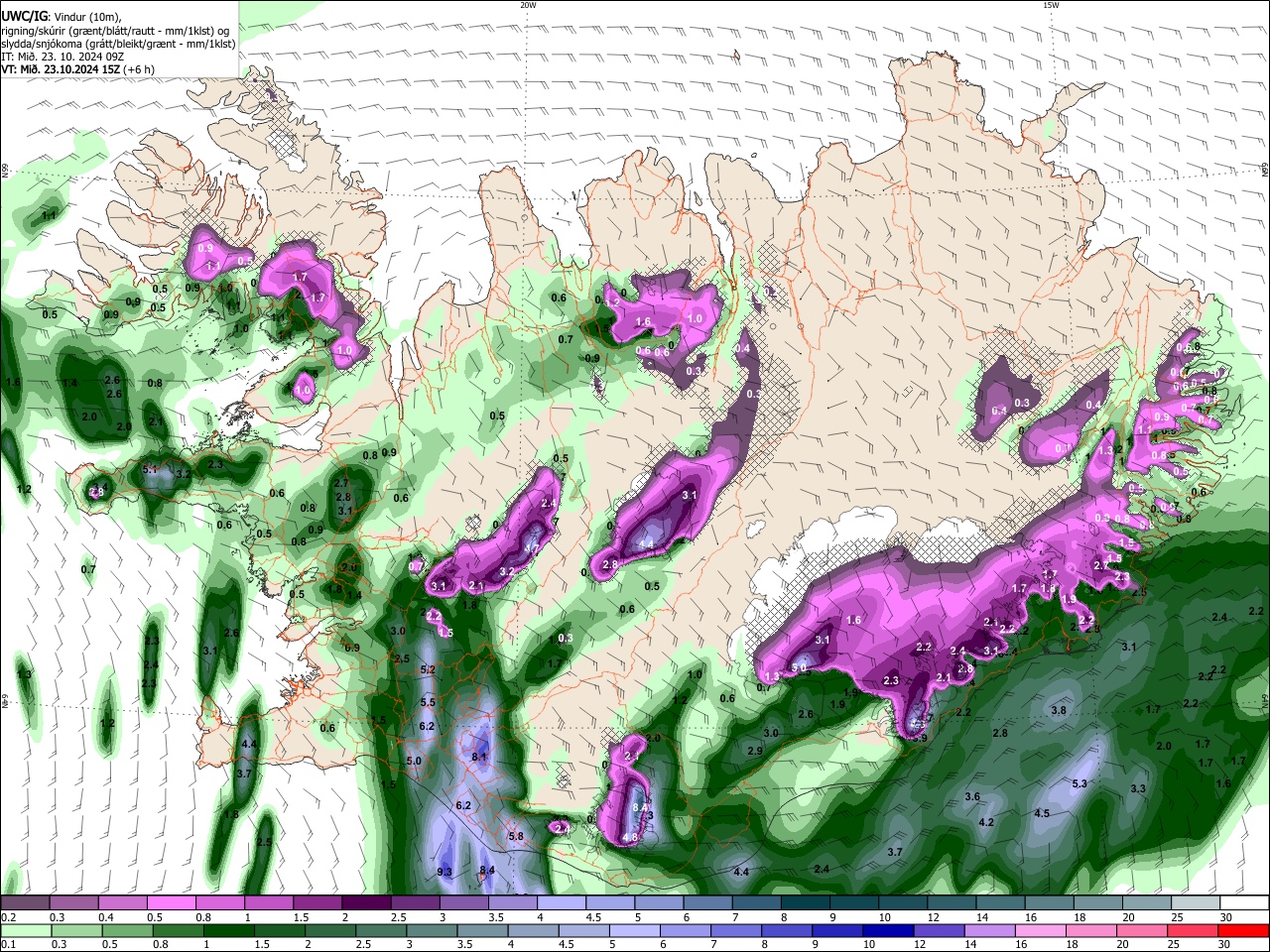Viewport: 1270px width, 952px height.
Task: Choose the darkest green rain swatch after 1
Action: point(229,930)
